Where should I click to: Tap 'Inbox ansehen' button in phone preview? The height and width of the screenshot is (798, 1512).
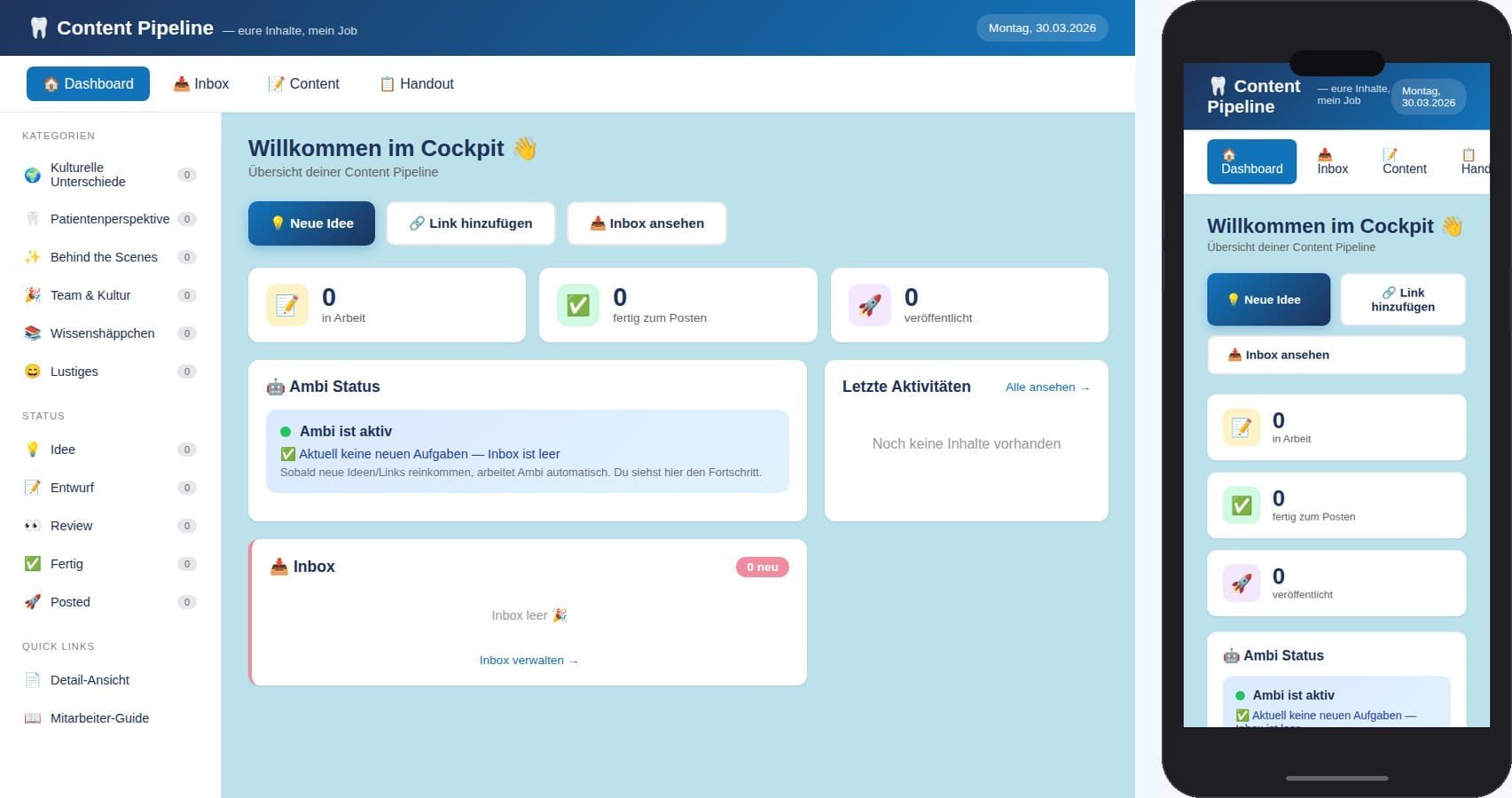(1336, 355)
